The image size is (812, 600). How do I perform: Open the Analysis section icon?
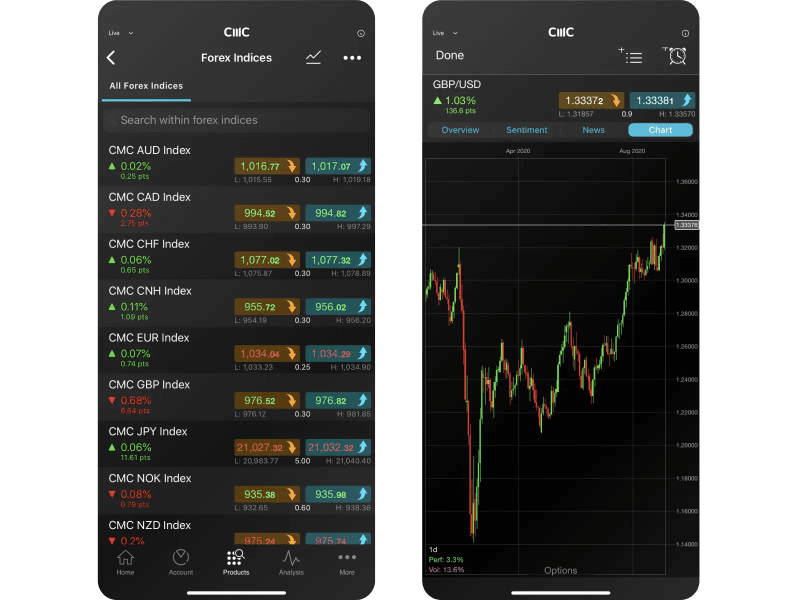point(291,562)
